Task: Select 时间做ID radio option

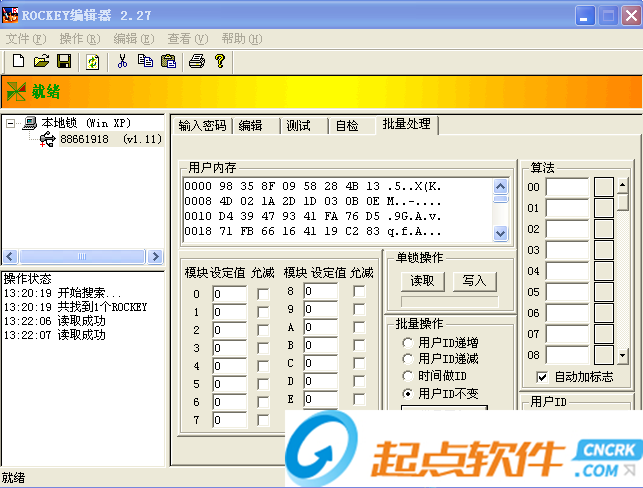Action: [435, 376]
